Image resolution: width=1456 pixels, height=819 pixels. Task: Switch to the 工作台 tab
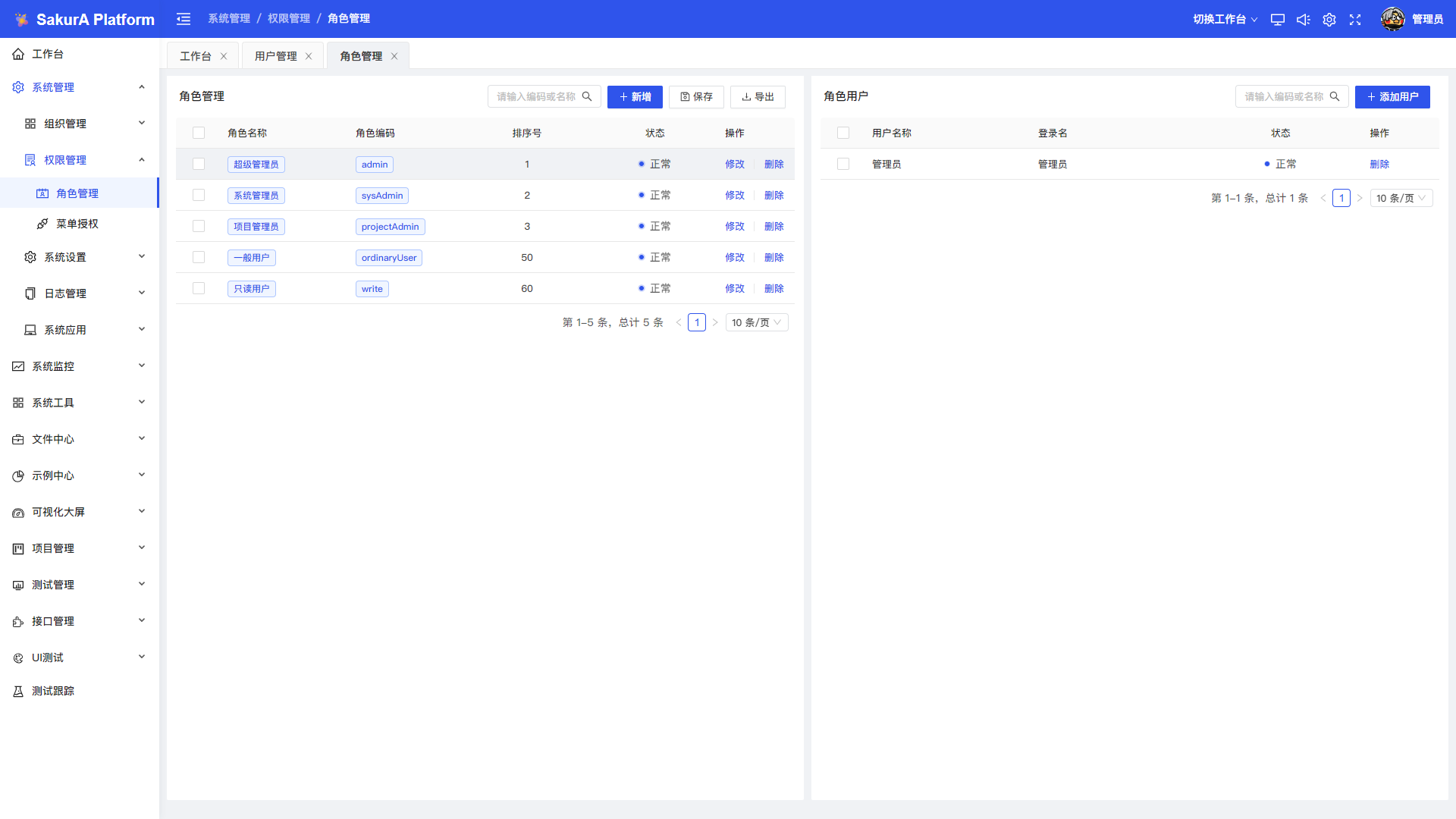pyautogui.click(x=196, y=56)
